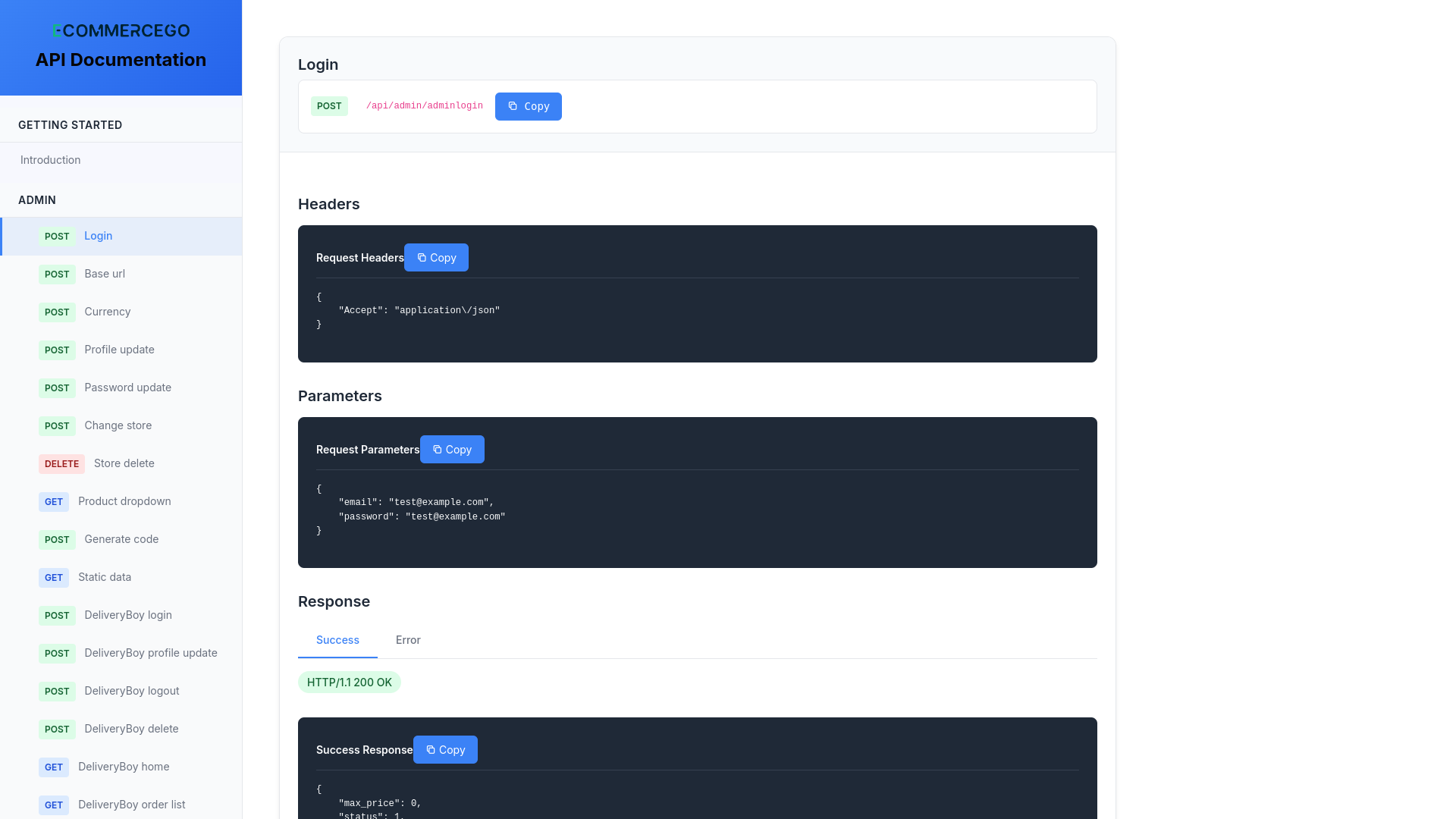This screenshot has width=1456, height=819.
Task: Click the "email": "test@example.com" parameter line
Action: (416, 503)
